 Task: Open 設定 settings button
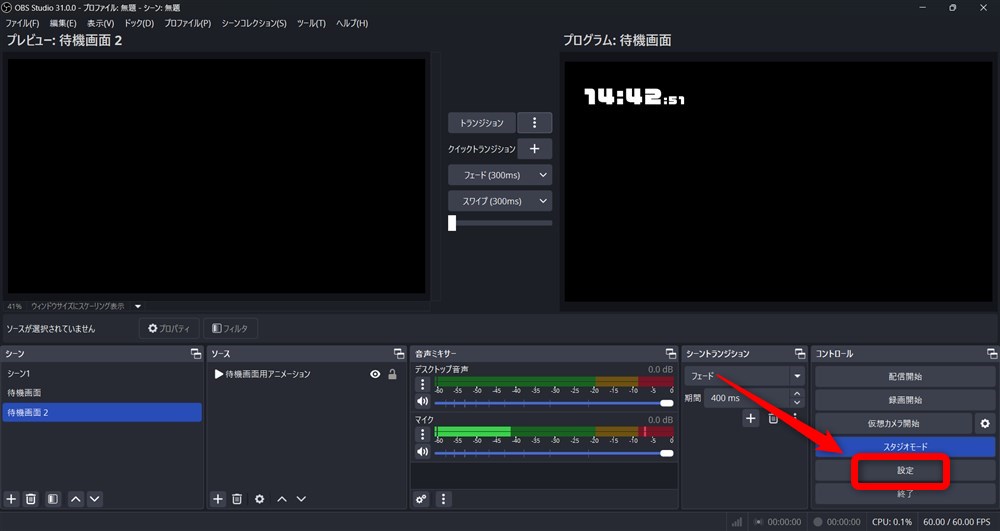tap(905, 470)
